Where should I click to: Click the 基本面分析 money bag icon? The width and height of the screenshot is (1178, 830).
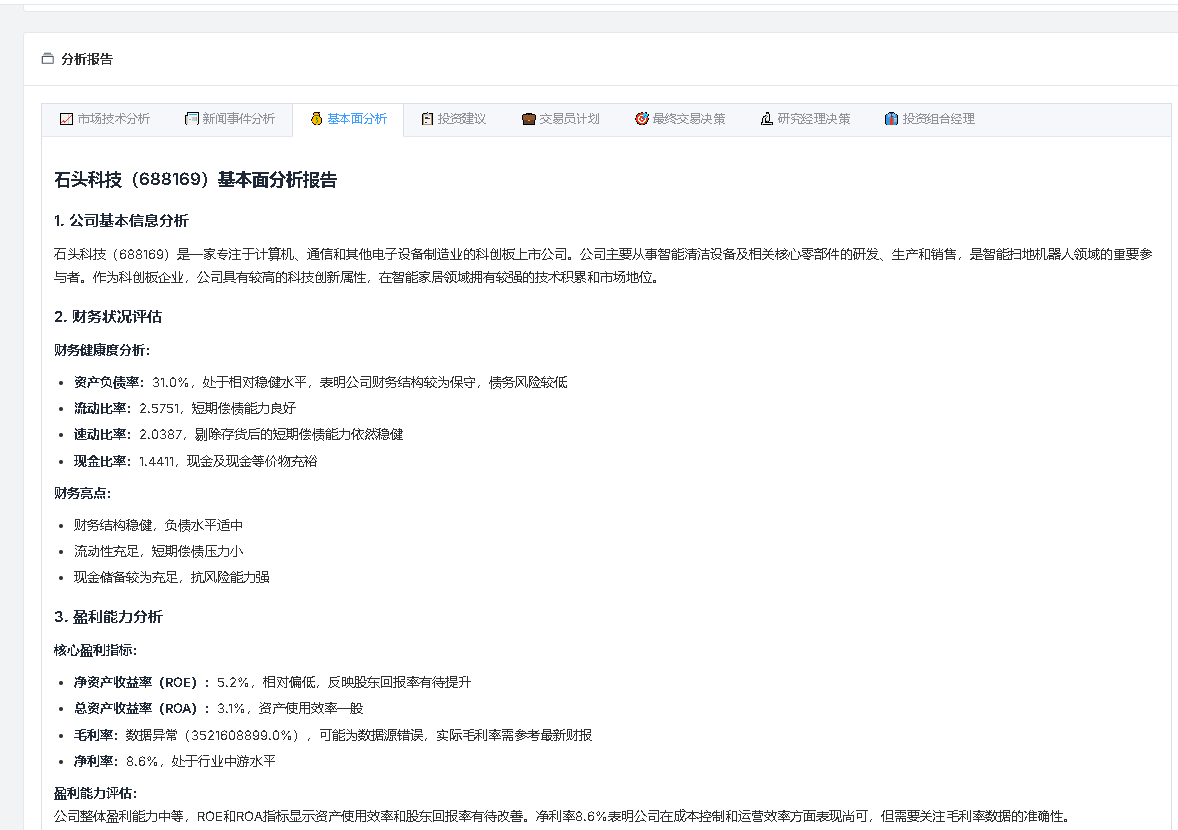(316, 119)
